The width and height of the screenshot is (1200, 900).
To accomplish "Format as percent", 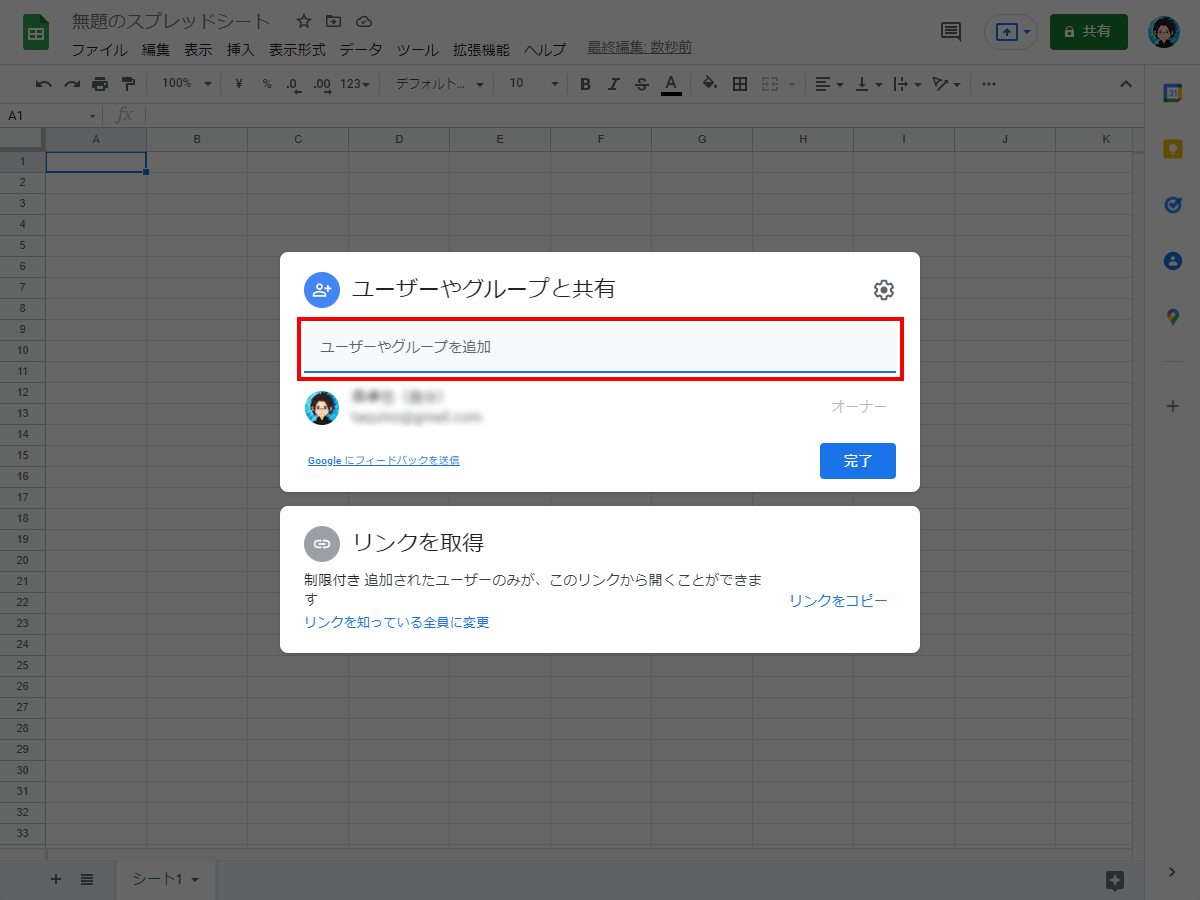I will click(x=267, y=84).
